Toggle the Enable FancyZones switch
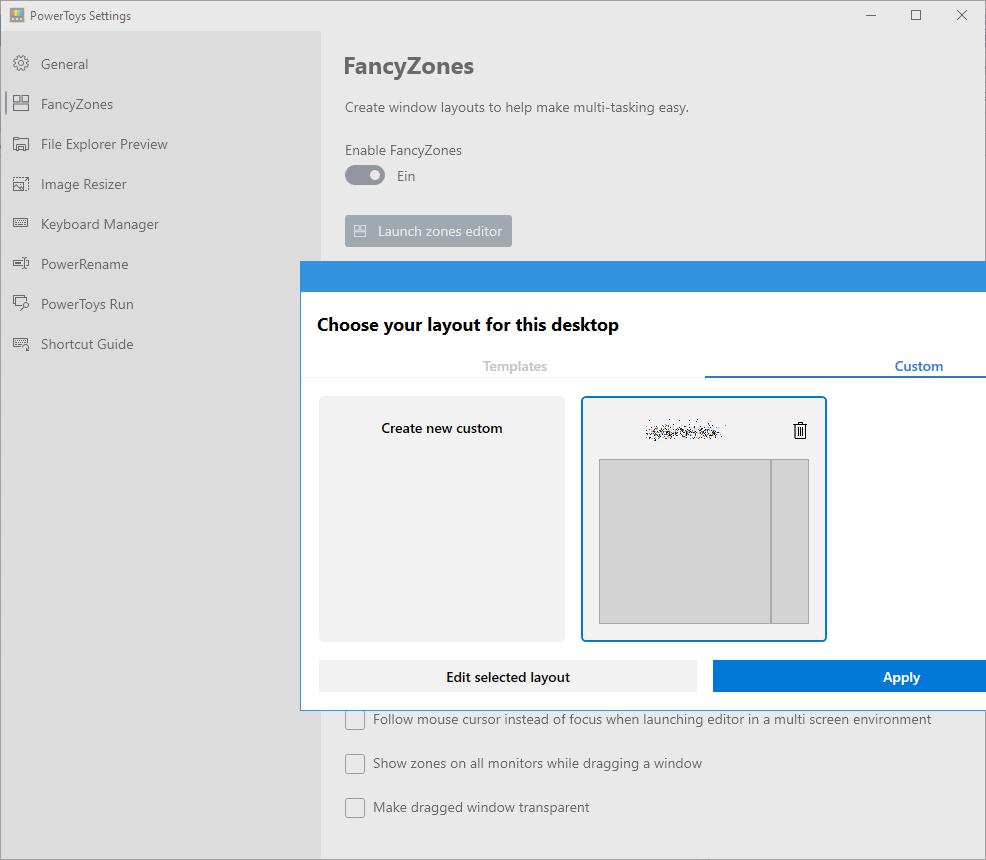 pos(365,175)
